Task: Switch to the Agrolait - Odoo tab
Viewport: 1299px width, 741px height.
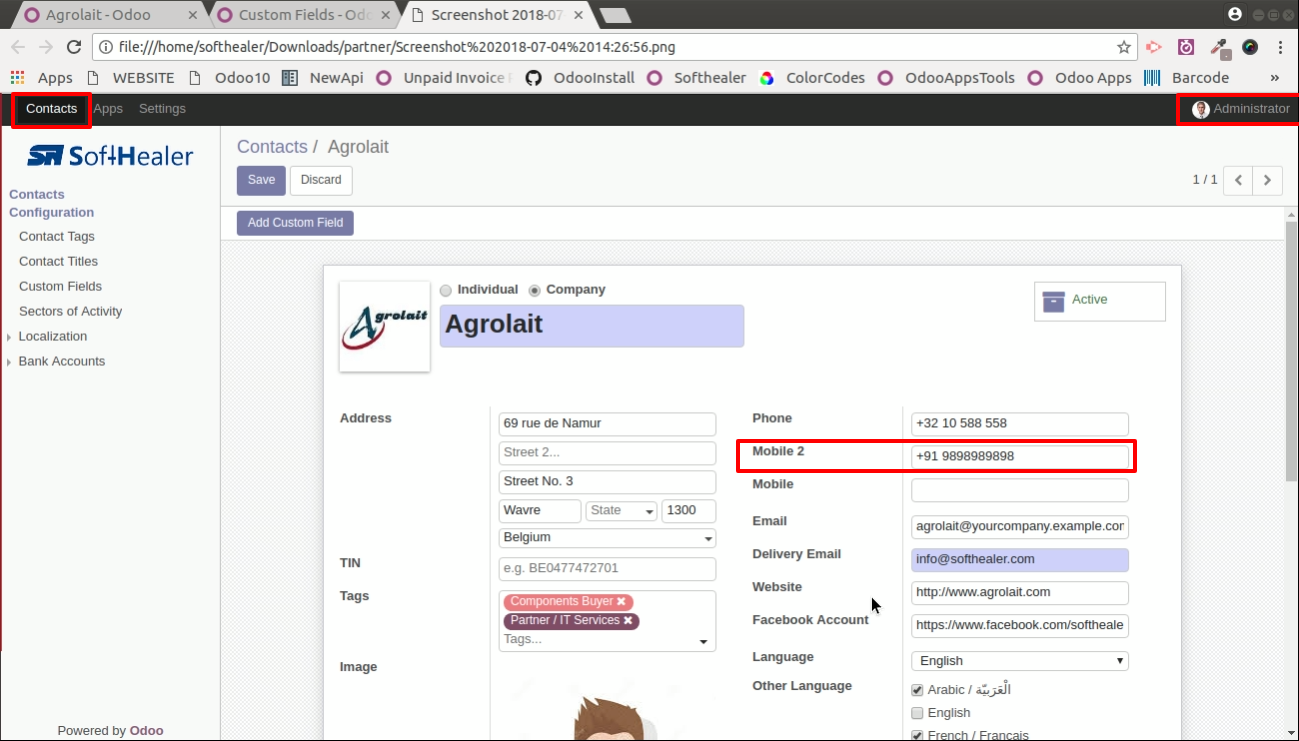Action: click(x=100, y=15)
